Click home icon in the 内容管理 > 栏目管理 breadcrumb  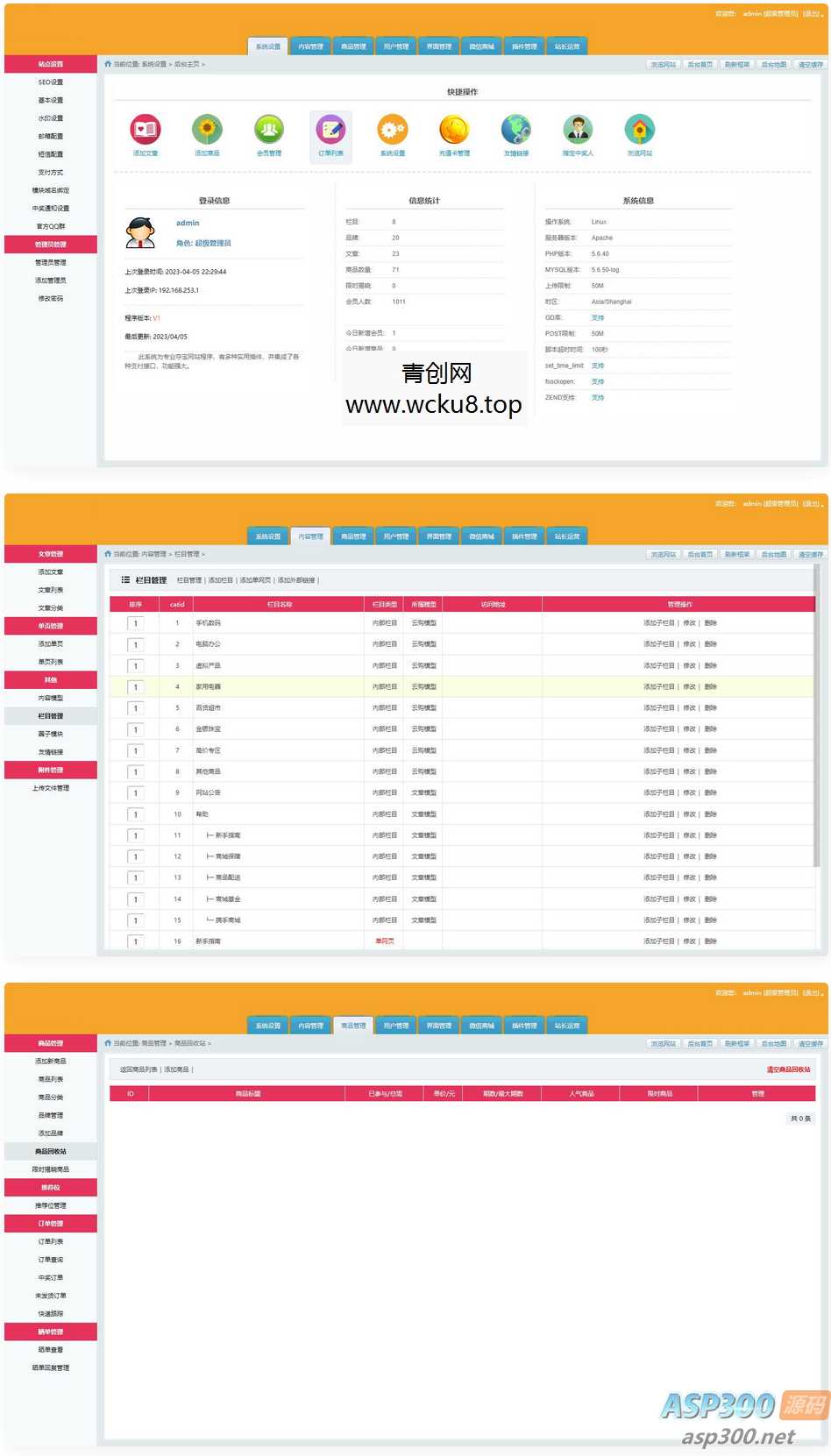[108, 554]
